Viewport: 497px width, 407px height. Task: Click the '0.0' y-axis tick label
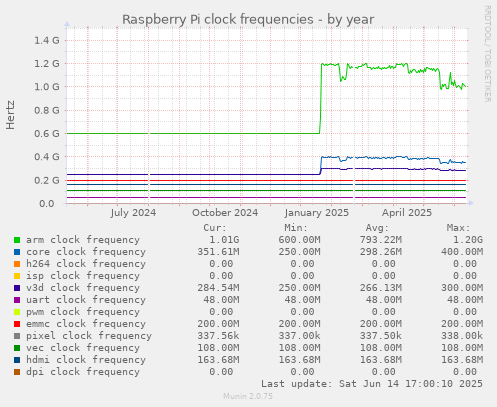[x=47, y=204]
